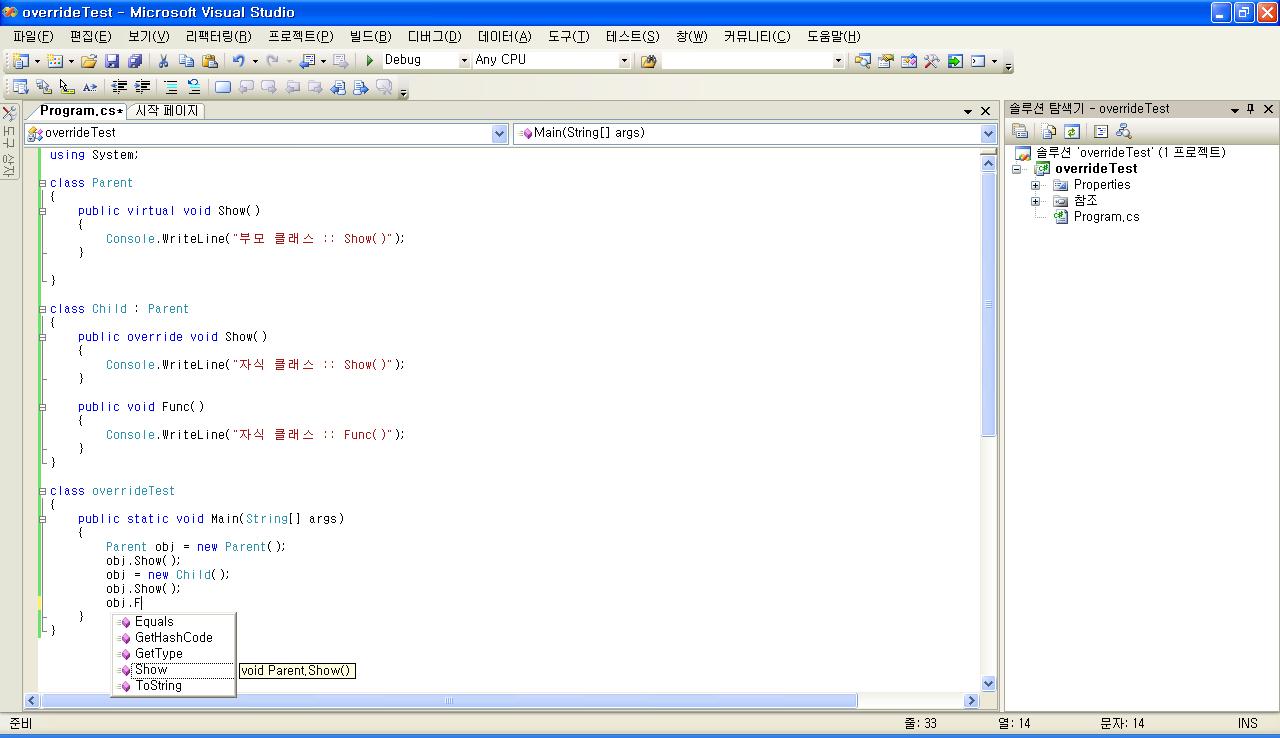The height and width of the screenshot is (738, 1280).
Task: Save Program.cs with the floppy icon
Action: coord(112,61)
